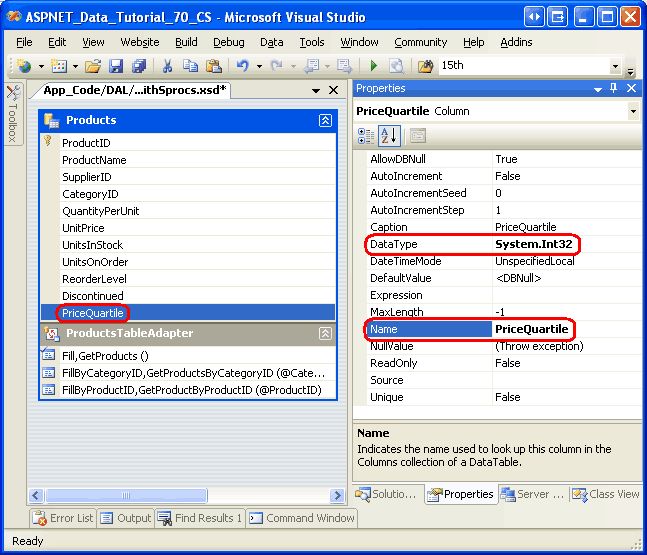Viewport: 647px width, 555px height.
Task: Click the Paste clipboard icon
Action: click(214, 66)
